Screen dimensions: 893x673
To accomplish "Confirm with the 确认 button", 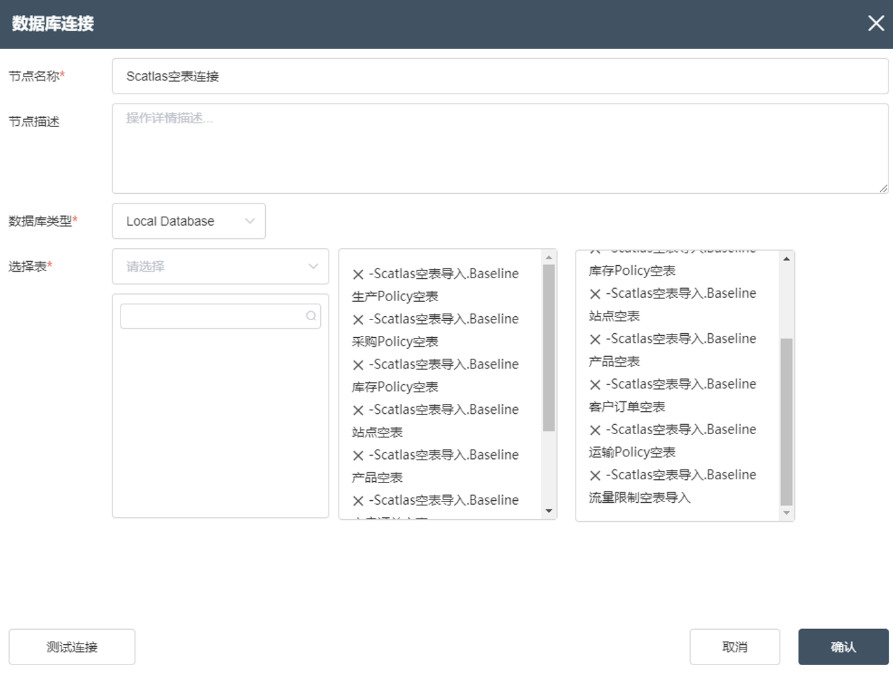I will [x=843, y=647].
